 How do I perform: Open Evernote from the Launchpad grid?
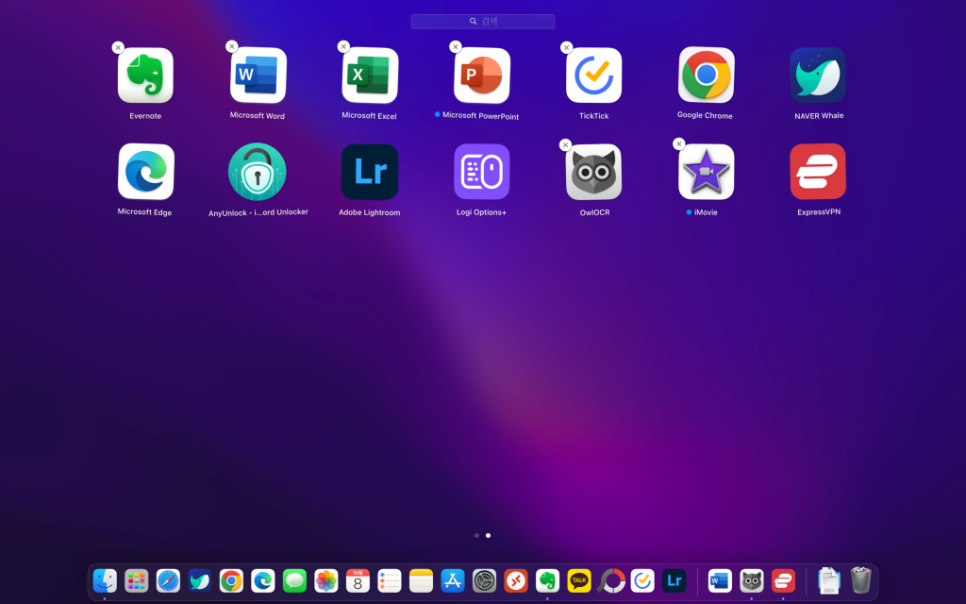[x=145, y=75]
